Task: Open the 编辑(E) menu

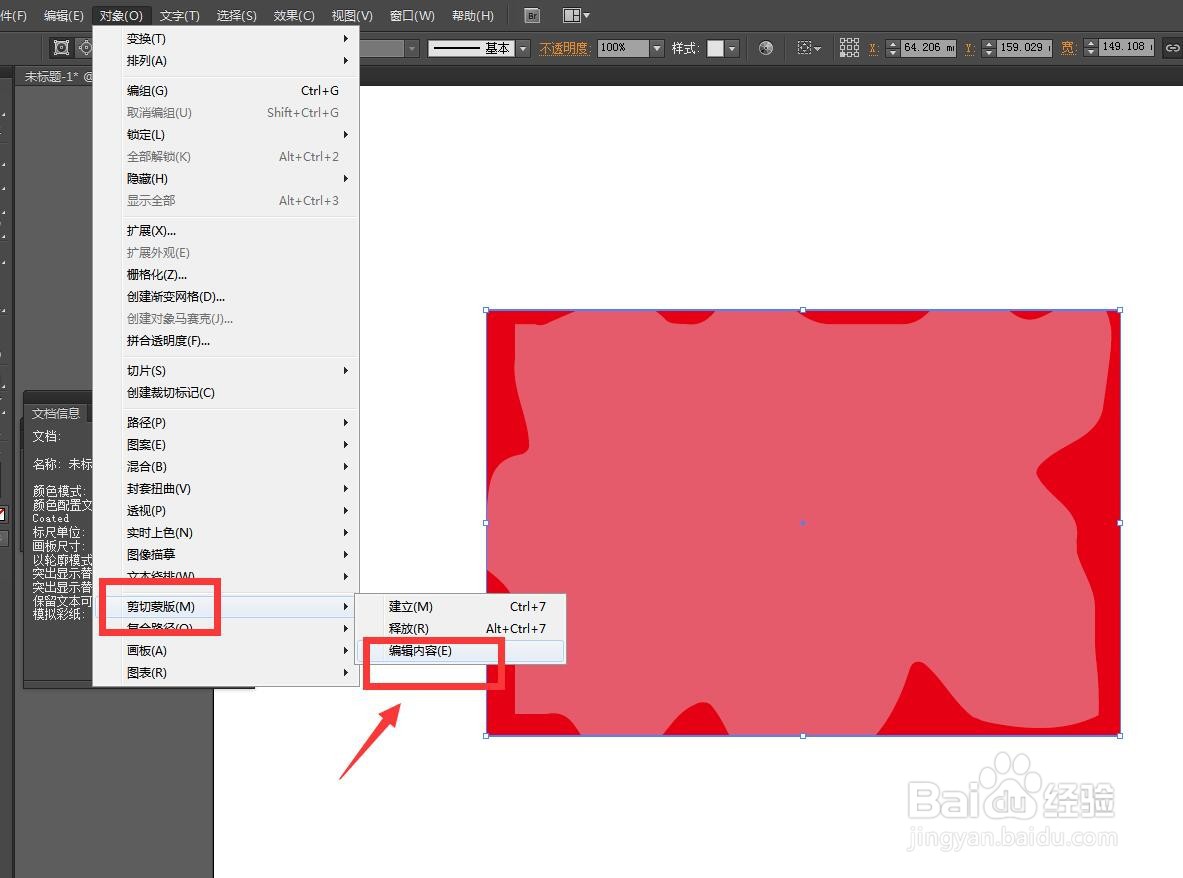Action: (x=63, y=15)
